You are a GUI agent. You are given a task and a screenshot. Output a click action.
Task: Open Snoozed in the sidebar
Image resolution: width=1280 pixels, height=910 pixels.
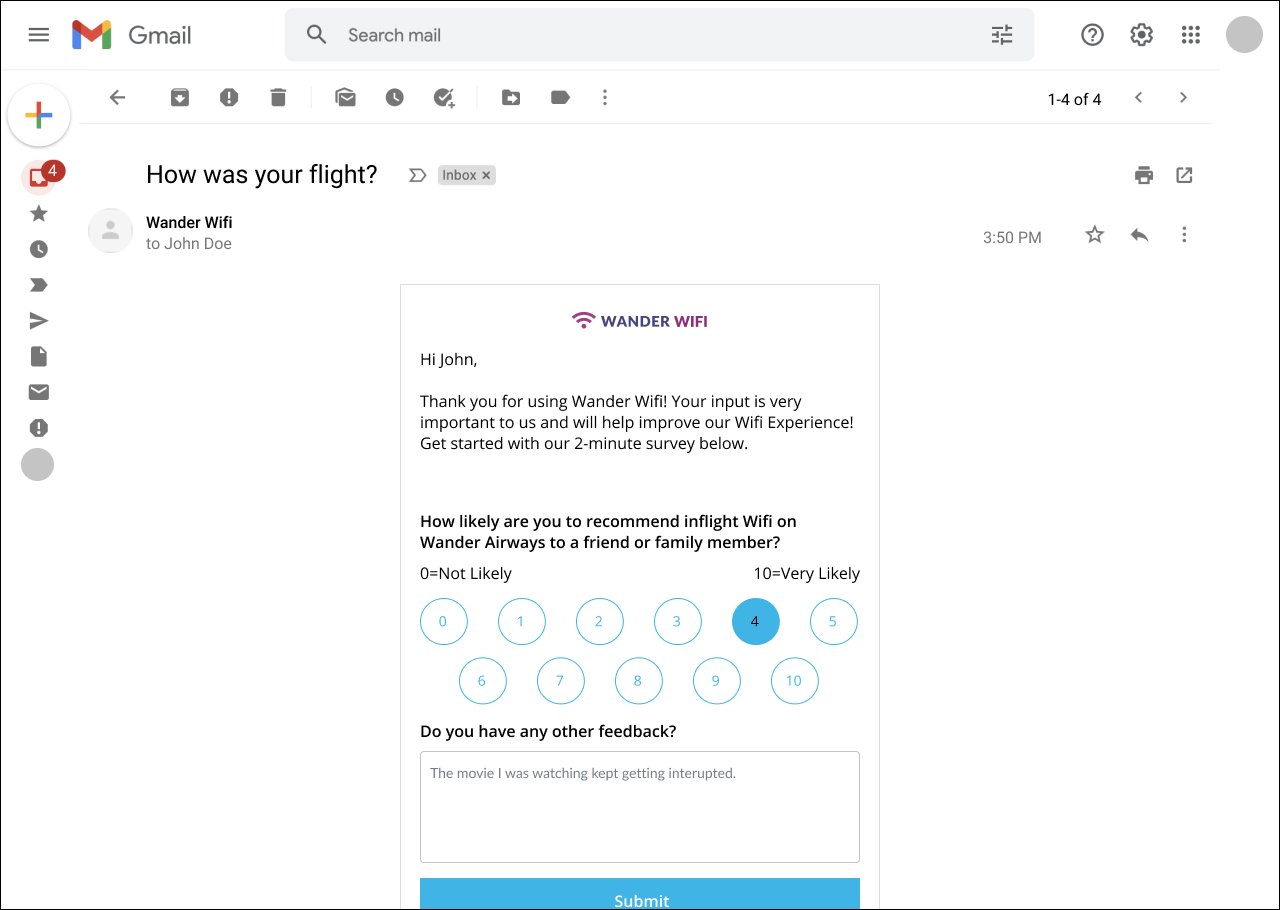pyautogui.click(x=39, y=249)
